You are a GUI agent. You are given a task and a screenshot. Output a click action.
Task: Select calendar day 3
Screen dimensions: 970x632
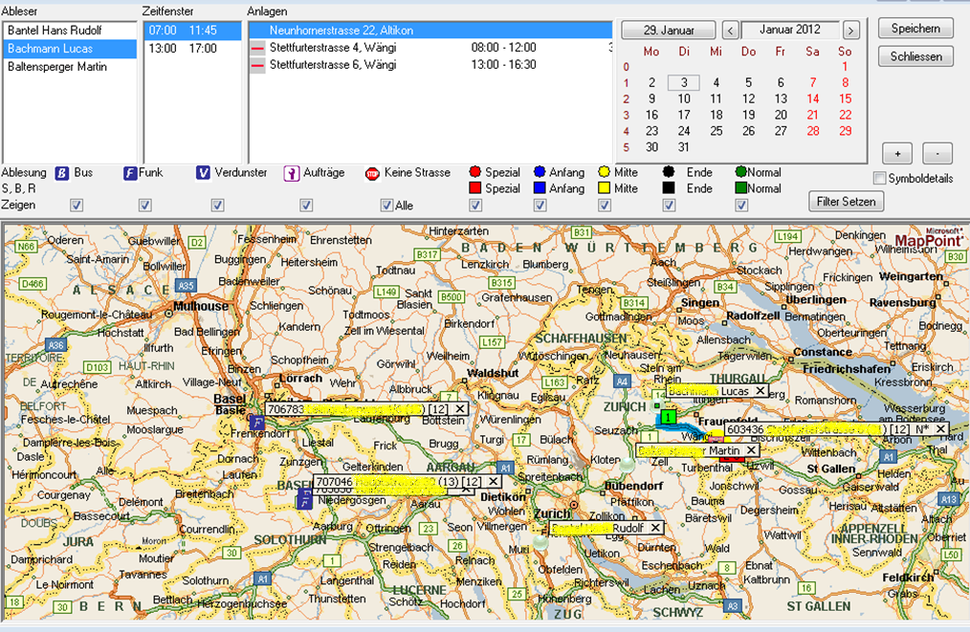[x=684, y=83]
